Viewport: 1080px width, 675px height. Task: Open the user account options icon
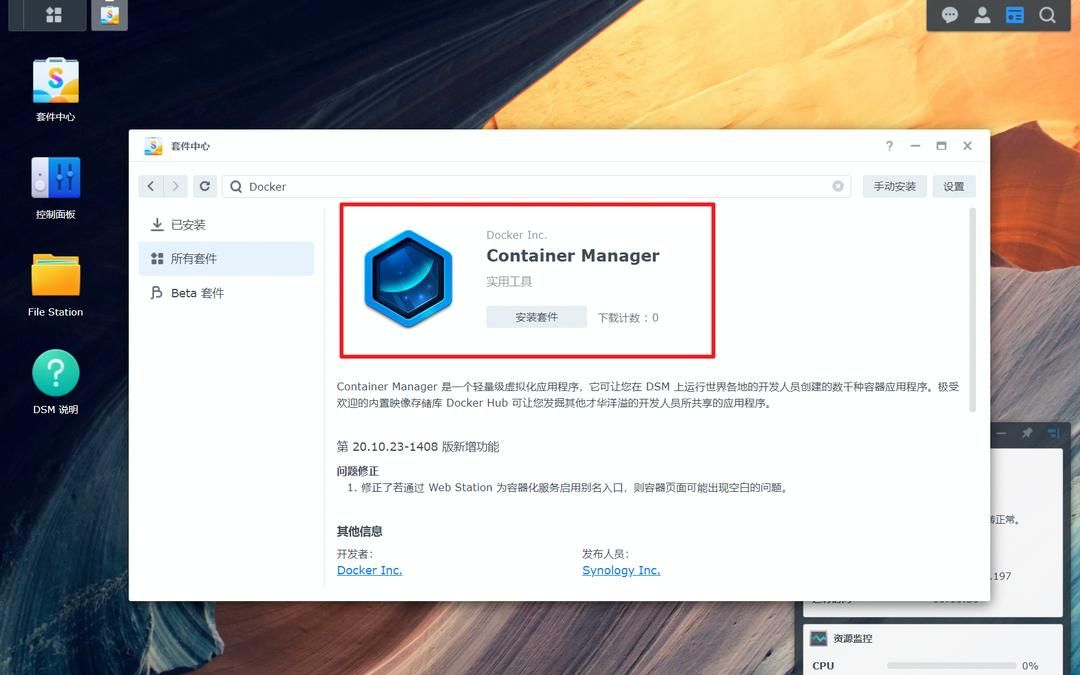click(982, 15)
